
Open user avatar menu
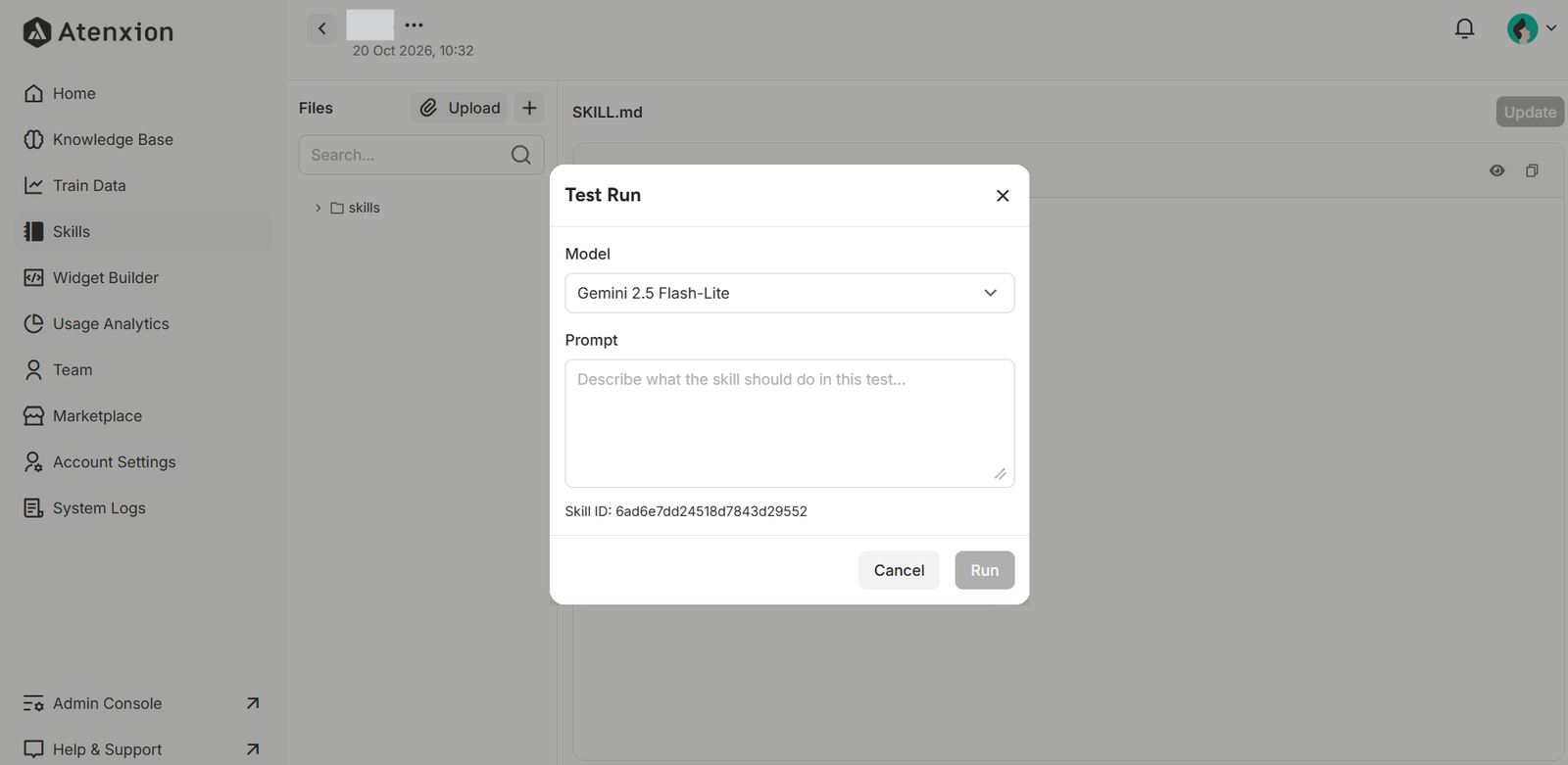[1531, 28]
